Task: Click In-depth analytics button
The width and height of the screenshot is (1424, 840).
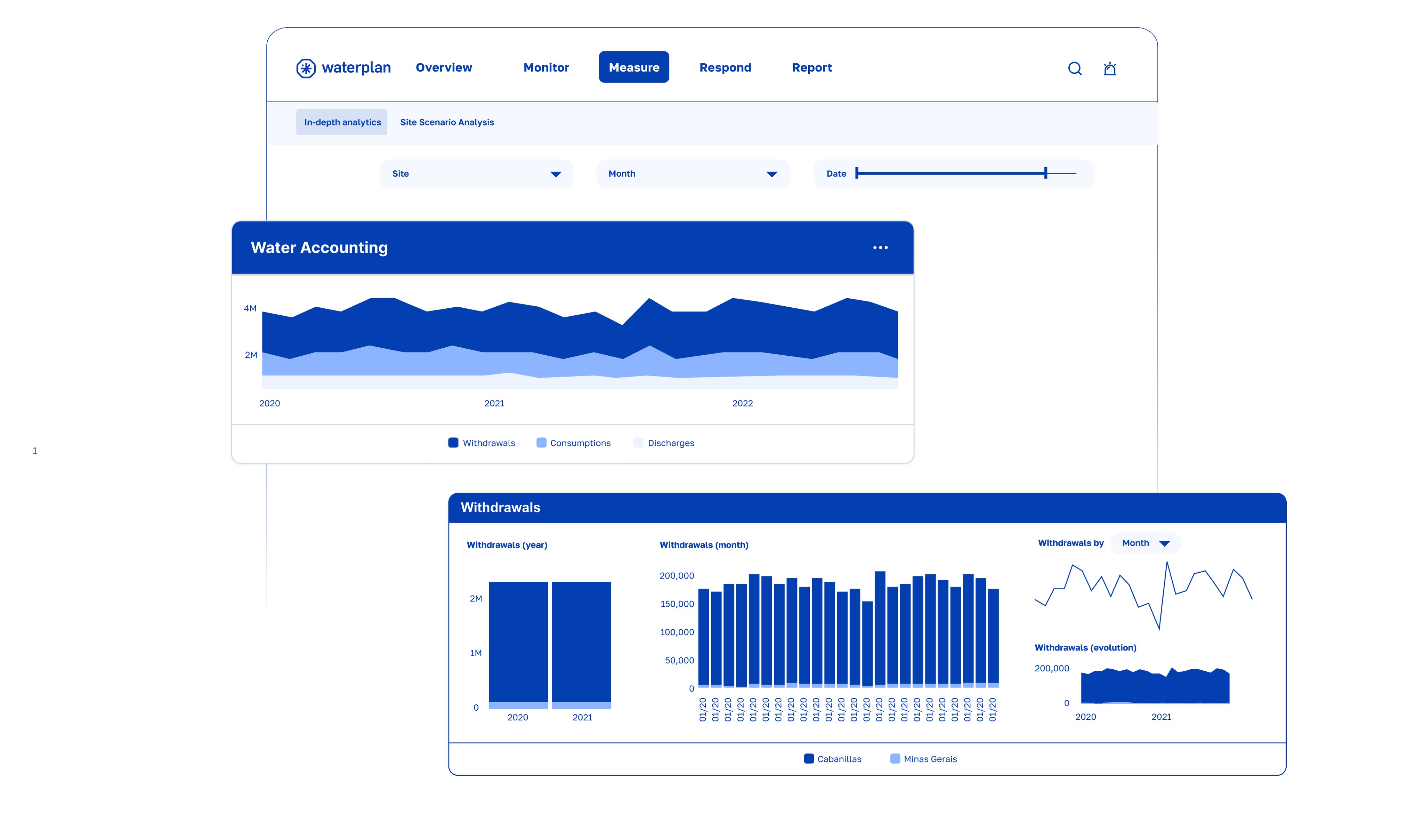Action: click(342, 122)
